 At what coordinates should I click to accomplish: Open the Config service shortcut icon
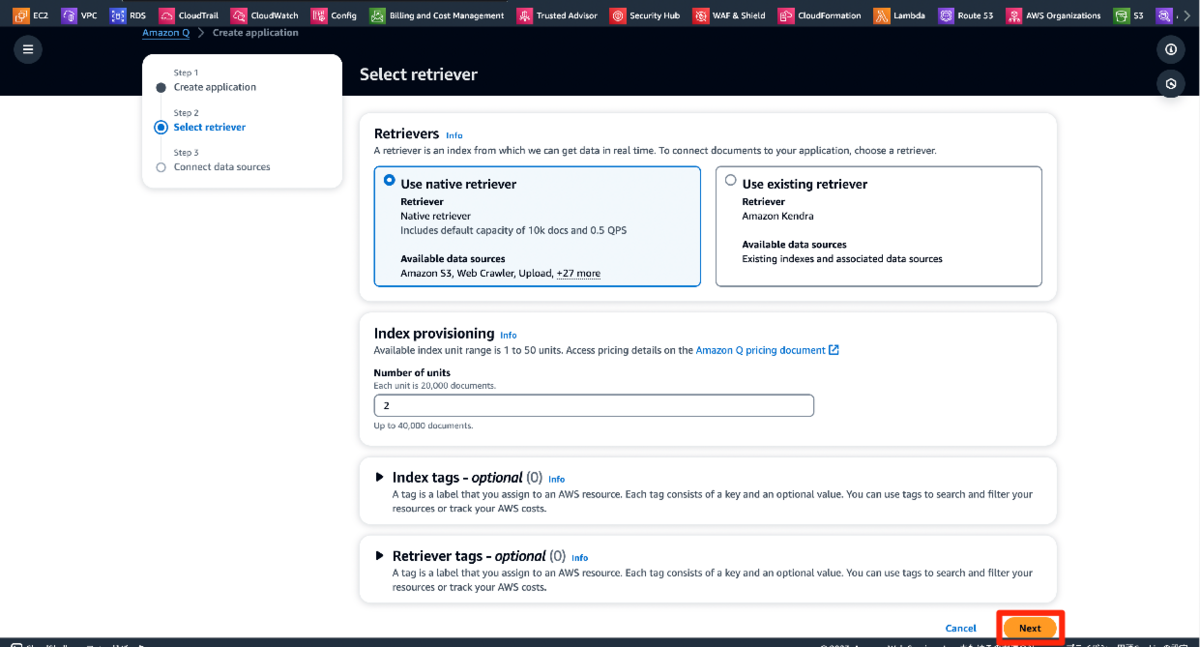click(319, 16)
